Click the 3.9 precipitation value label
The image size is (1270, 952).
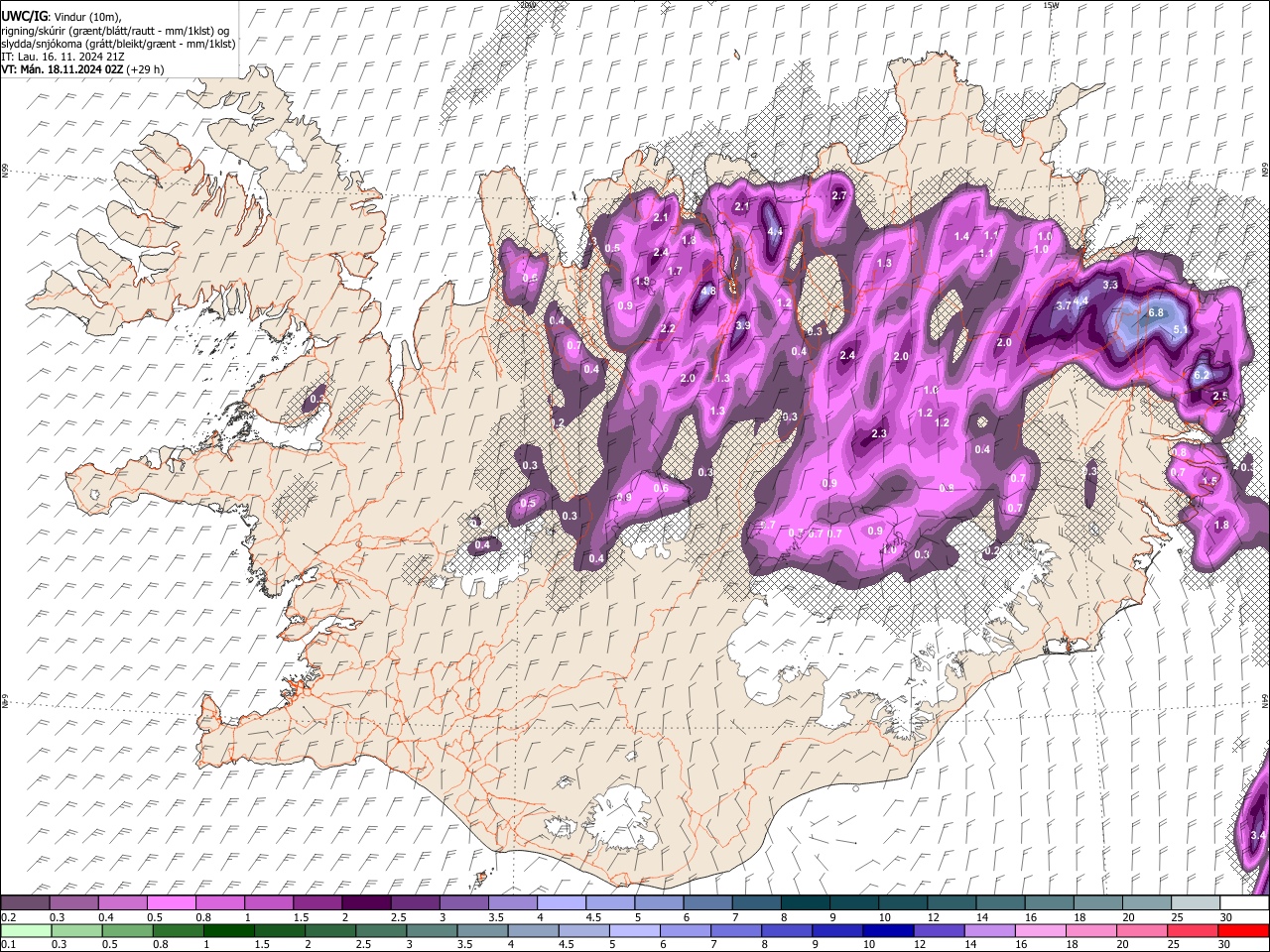[742, 325]
